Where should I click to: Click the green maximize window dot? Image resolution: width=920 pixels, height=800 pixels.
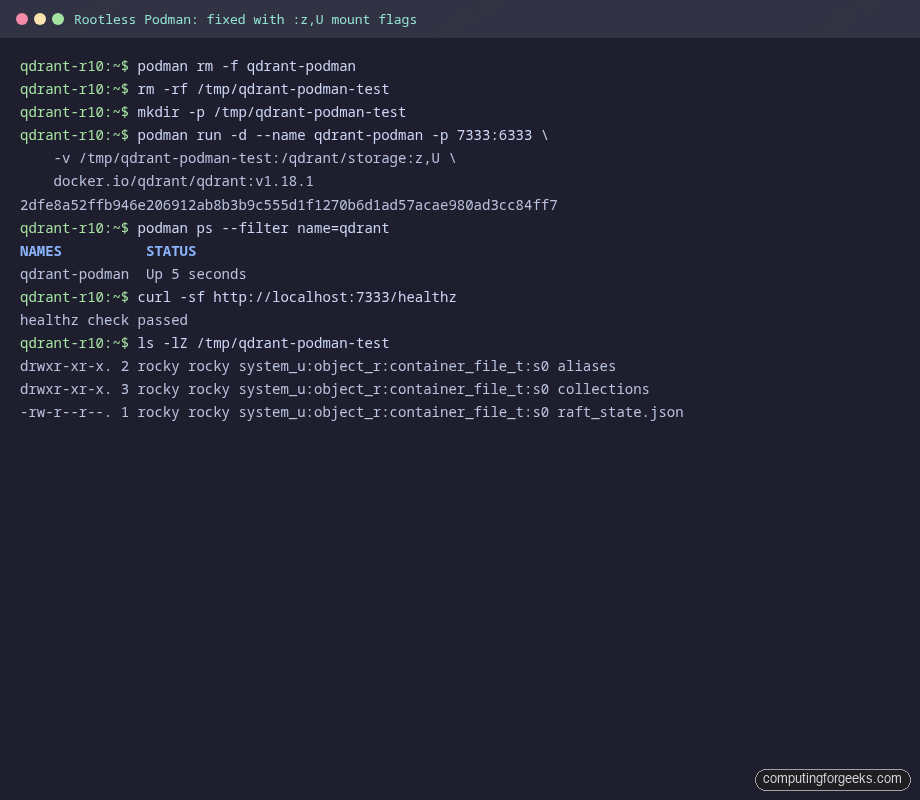pyautogui.click(x=58, y=19)
